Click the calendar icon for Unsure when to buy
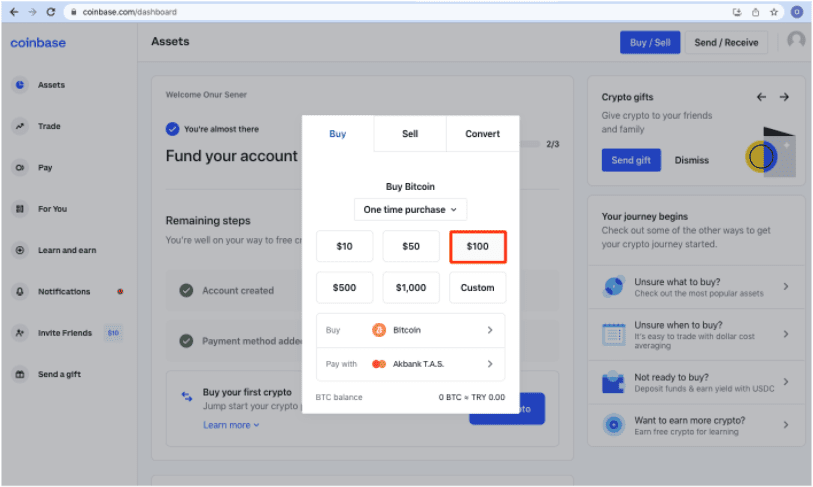The width and height of the screenshot is (813, 487). 613,334
